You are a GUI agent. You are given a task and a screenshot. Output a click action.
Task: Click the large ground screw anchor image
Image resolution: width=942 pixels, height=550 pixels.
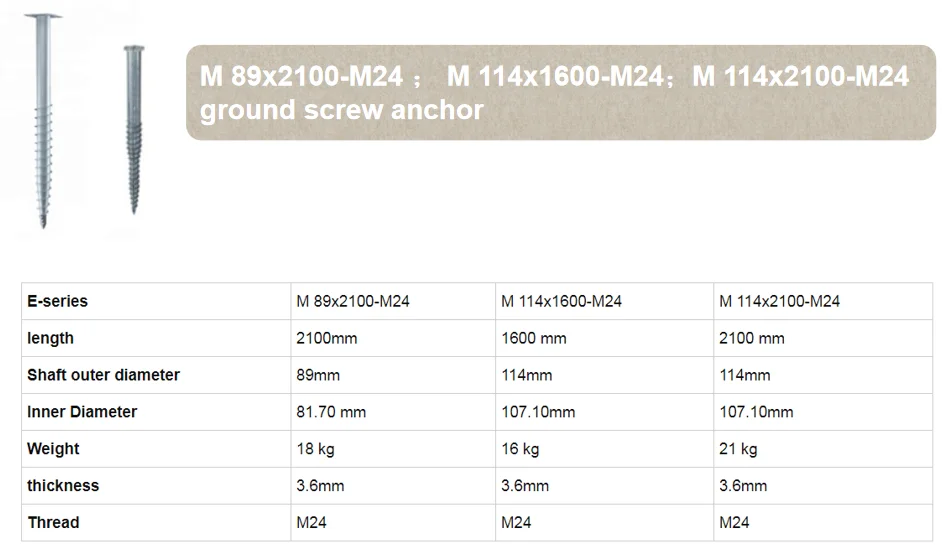tap(44, 118)
